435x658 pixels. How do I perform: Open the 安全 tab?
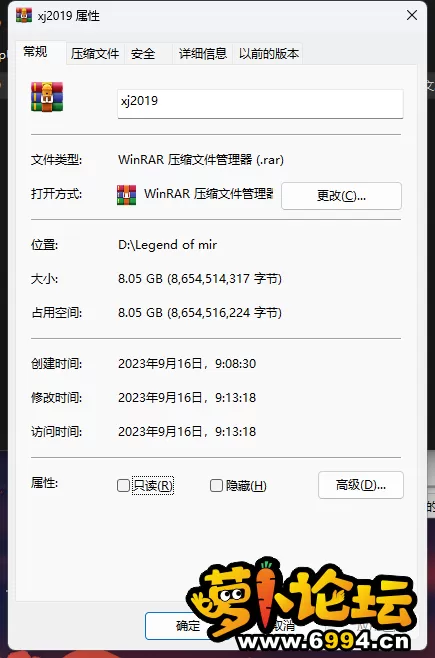[143, 54]
